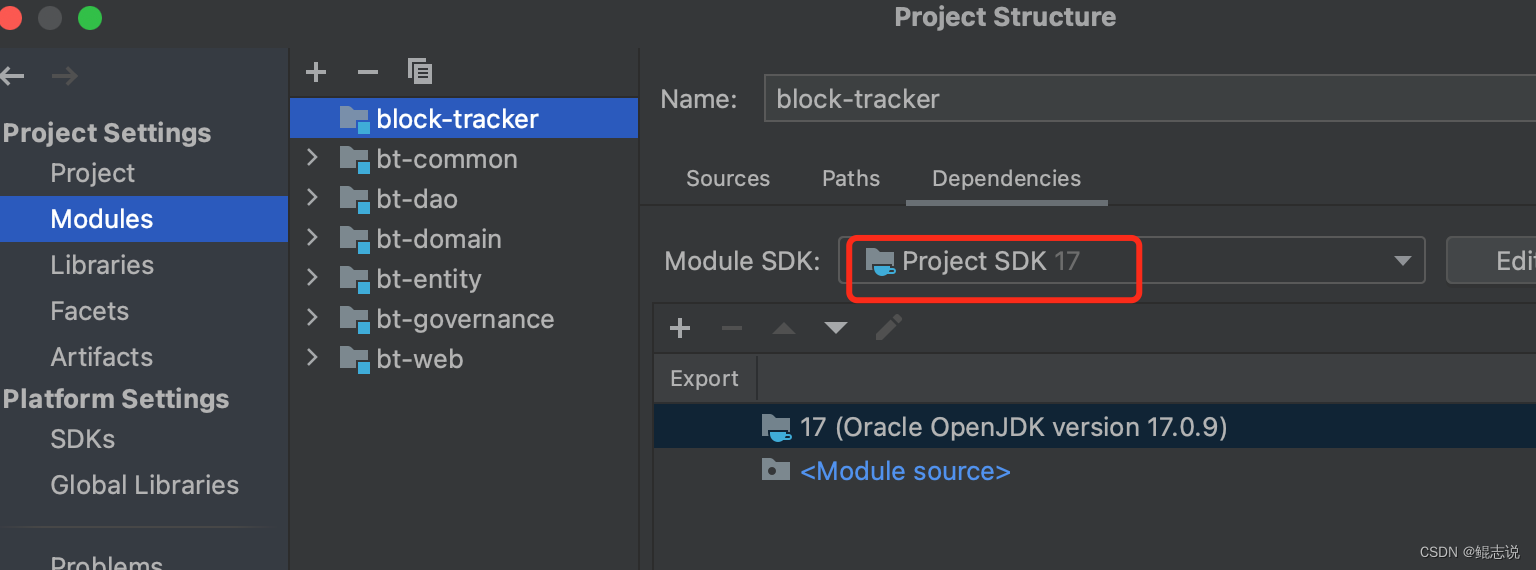Image resolution: width=1536 pixels, height=570 pixels.
Task: Click the green window zoom button
Action: point(90,17)
